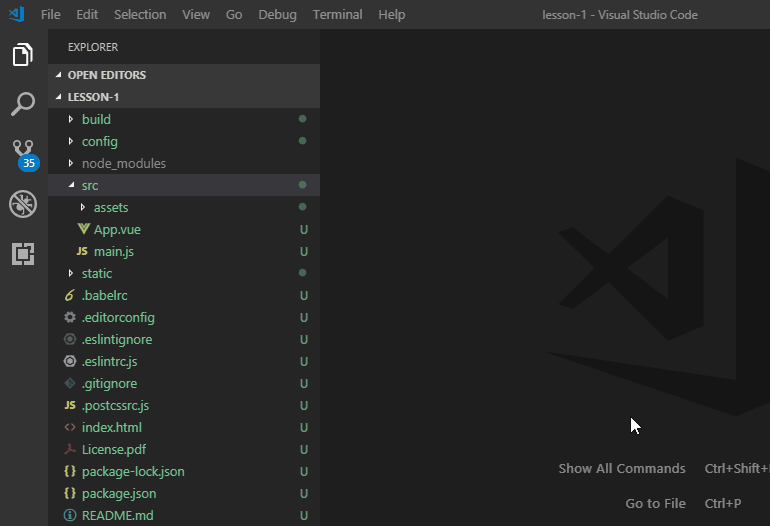Select index.html in file tree
Screen dimensions: 770x526
pos(111,428)
